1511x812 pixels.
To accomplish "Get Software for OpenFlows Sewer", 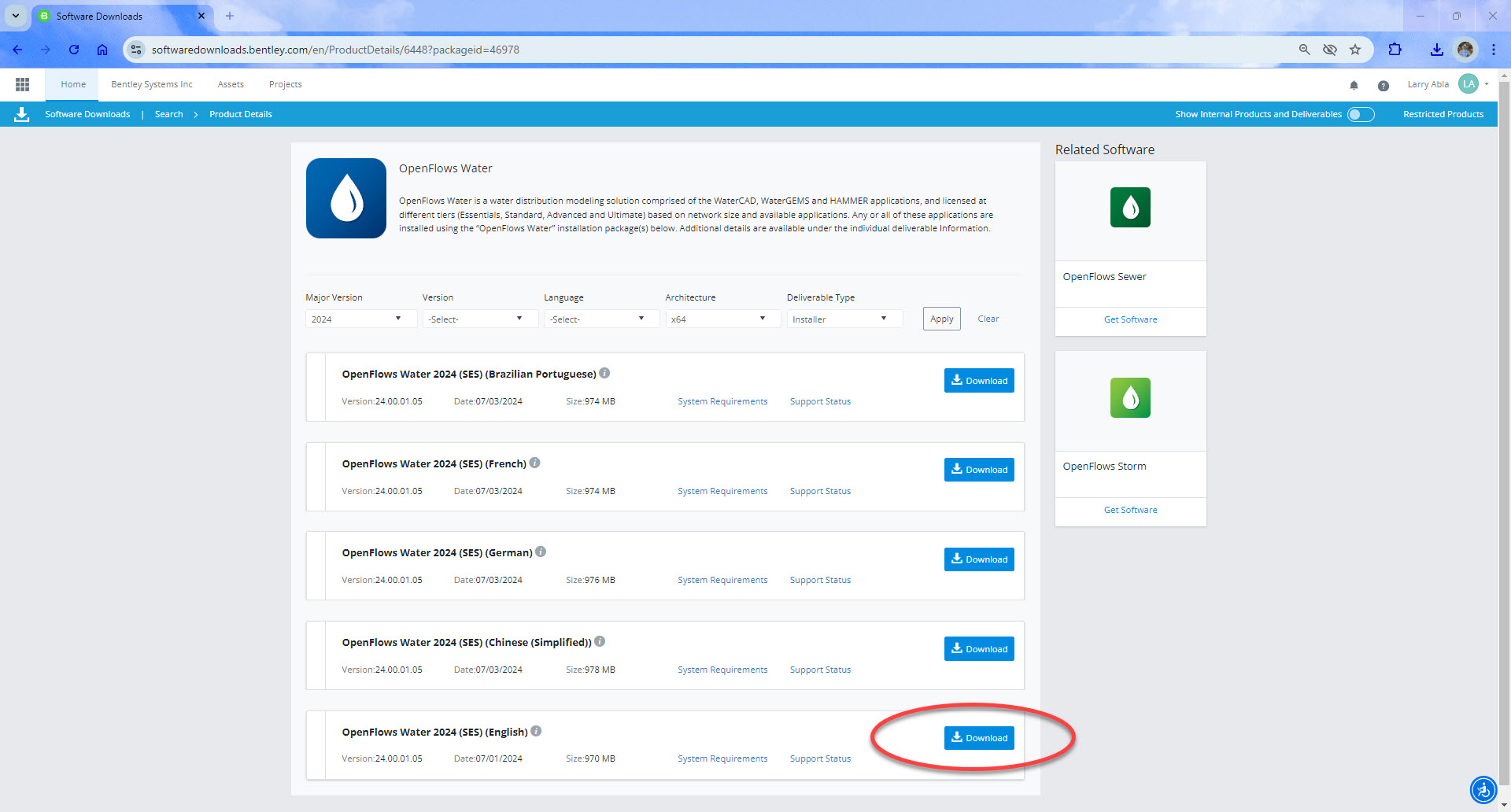I will click(1130, 319).
